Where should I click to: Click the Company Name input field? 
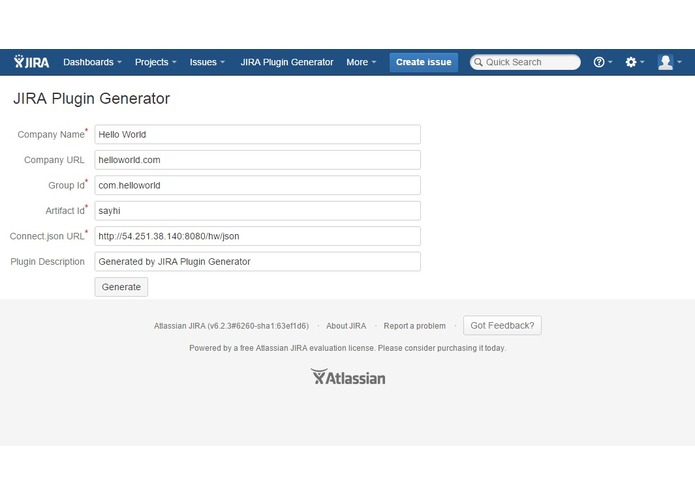[258, 134]
